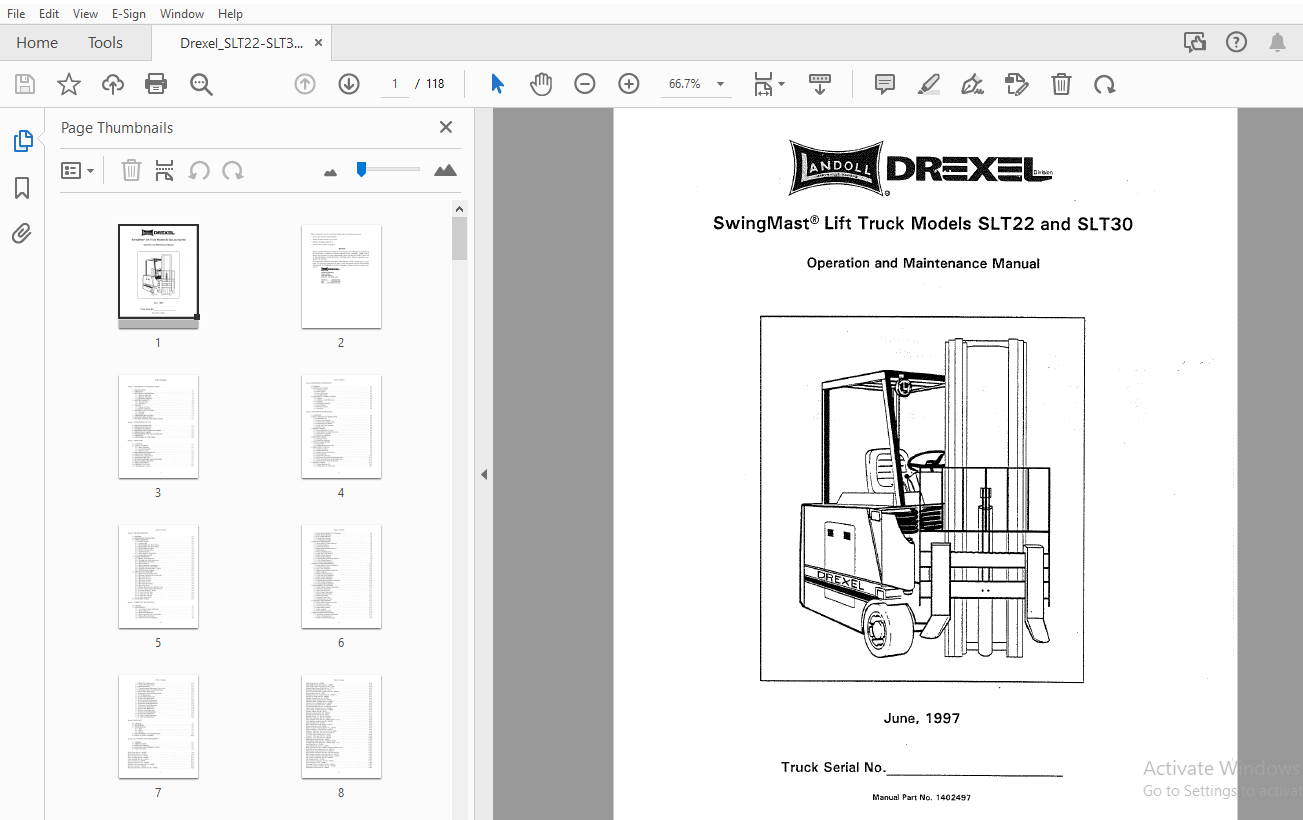Activate the Hand pan tool
Screen dimensions: 1303x820
(541, 84)
